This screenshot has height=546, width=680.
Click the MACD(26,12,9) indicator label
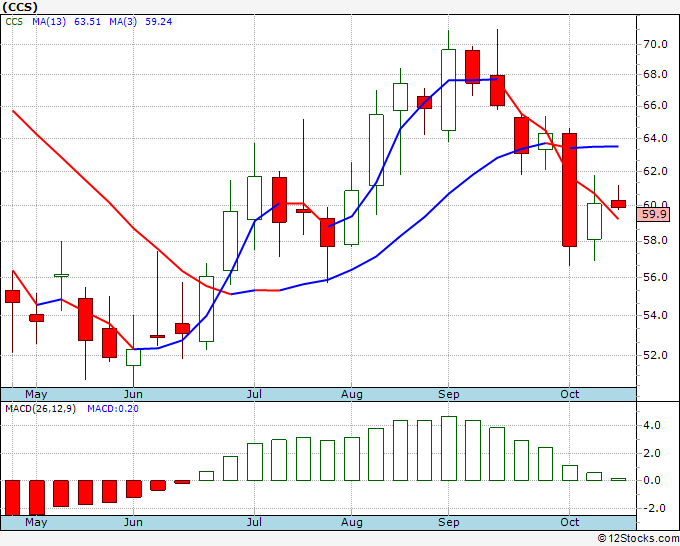(x=40, y=409)
